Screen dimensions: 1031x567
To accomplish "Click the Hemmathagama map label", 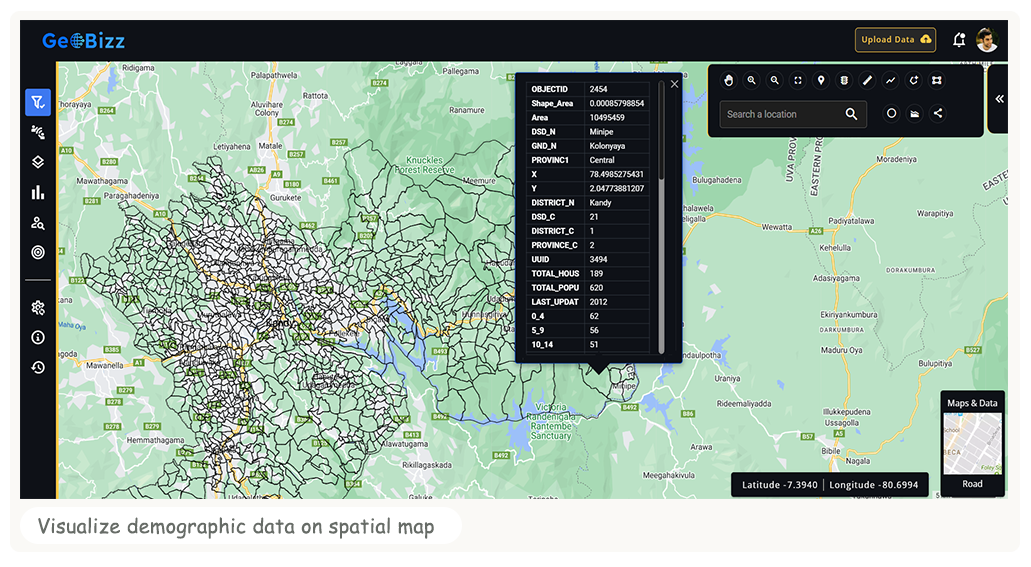I will pyautogui.click(x=155, y=440).
